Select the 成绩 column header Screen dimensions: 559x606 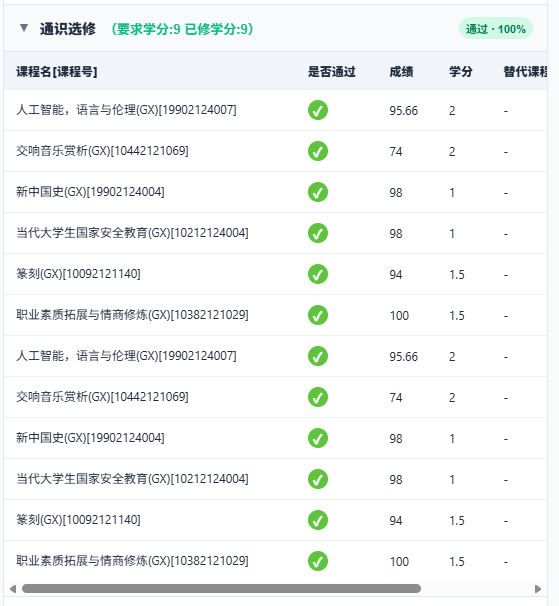point(401,71)
